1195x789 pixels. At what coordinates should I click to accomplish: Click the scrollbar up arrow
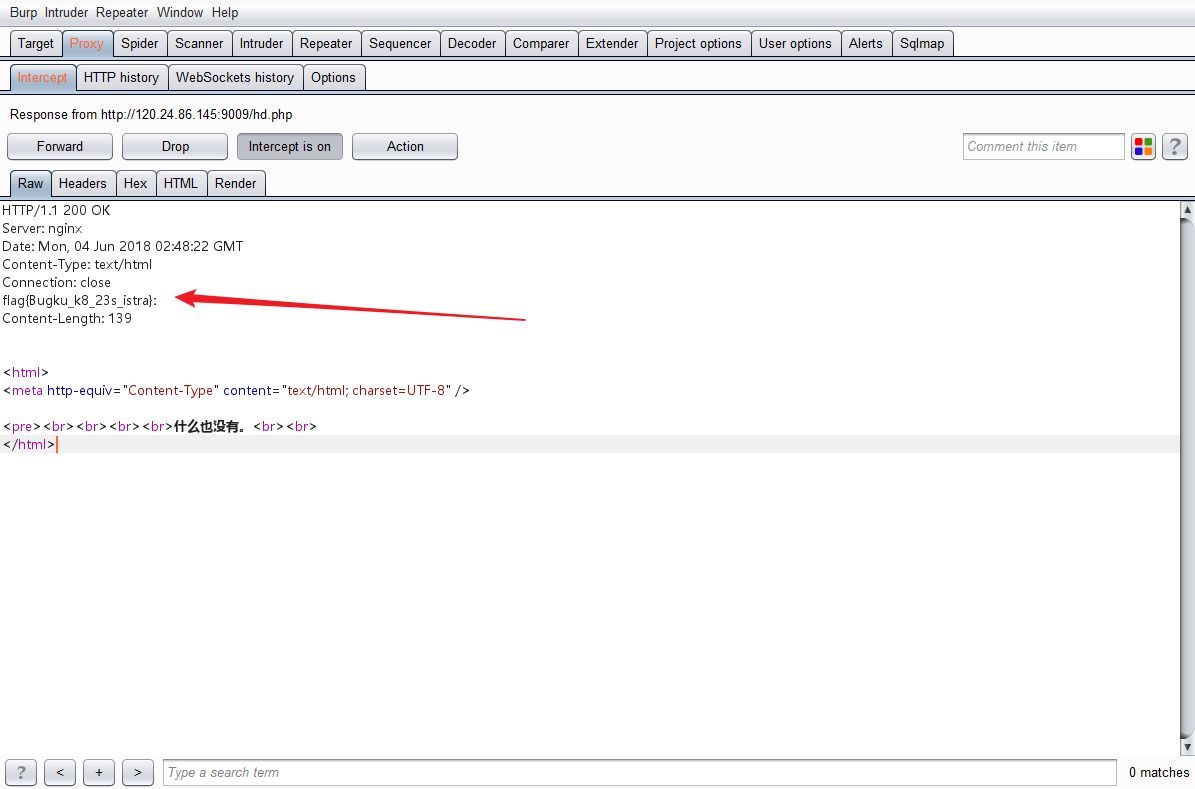1187,209
